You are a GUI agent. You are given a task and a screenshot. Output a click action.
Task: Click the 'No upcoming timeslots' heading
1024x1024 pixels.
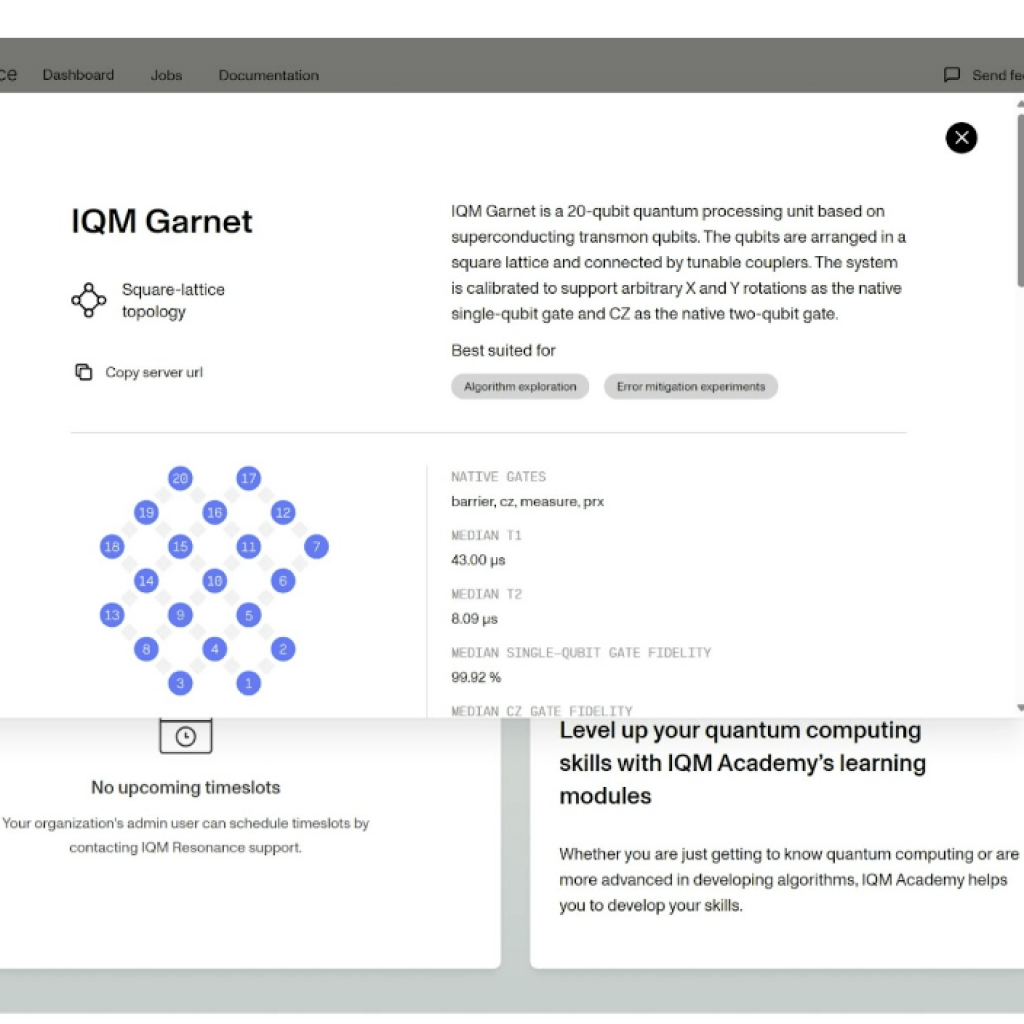click(185, 788)
